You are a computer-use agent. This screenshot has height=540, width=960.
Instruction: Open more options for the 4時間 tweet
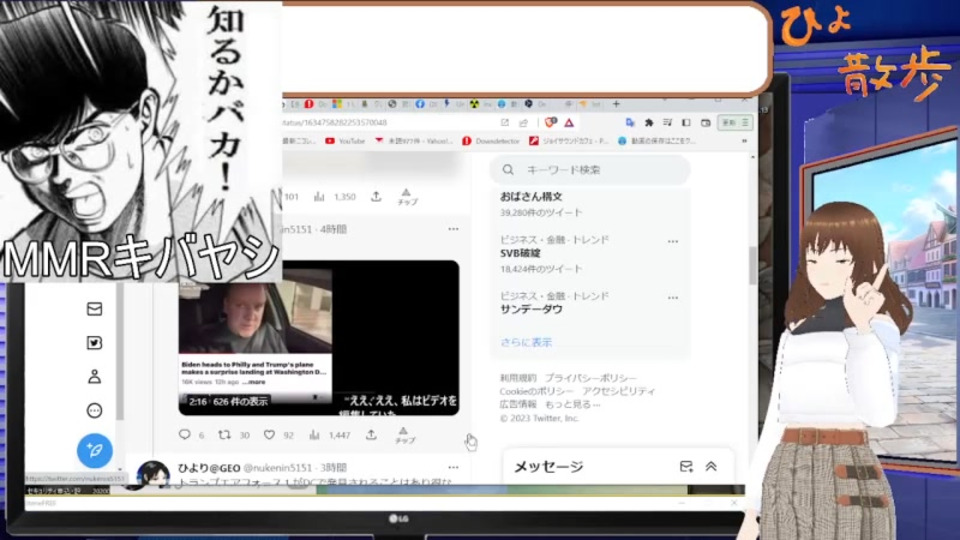[x=453, y=229]
